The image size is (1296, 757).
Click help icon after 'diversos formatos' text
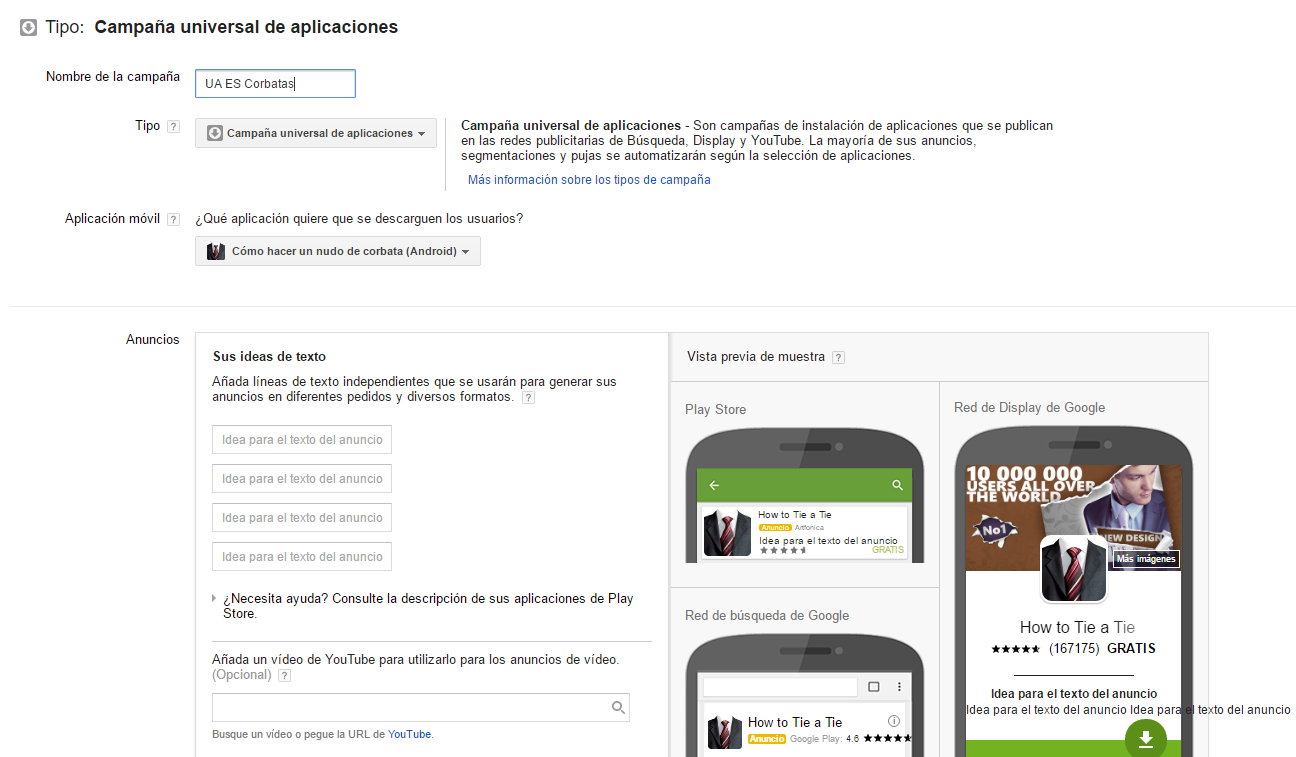(x=529, y=397)
